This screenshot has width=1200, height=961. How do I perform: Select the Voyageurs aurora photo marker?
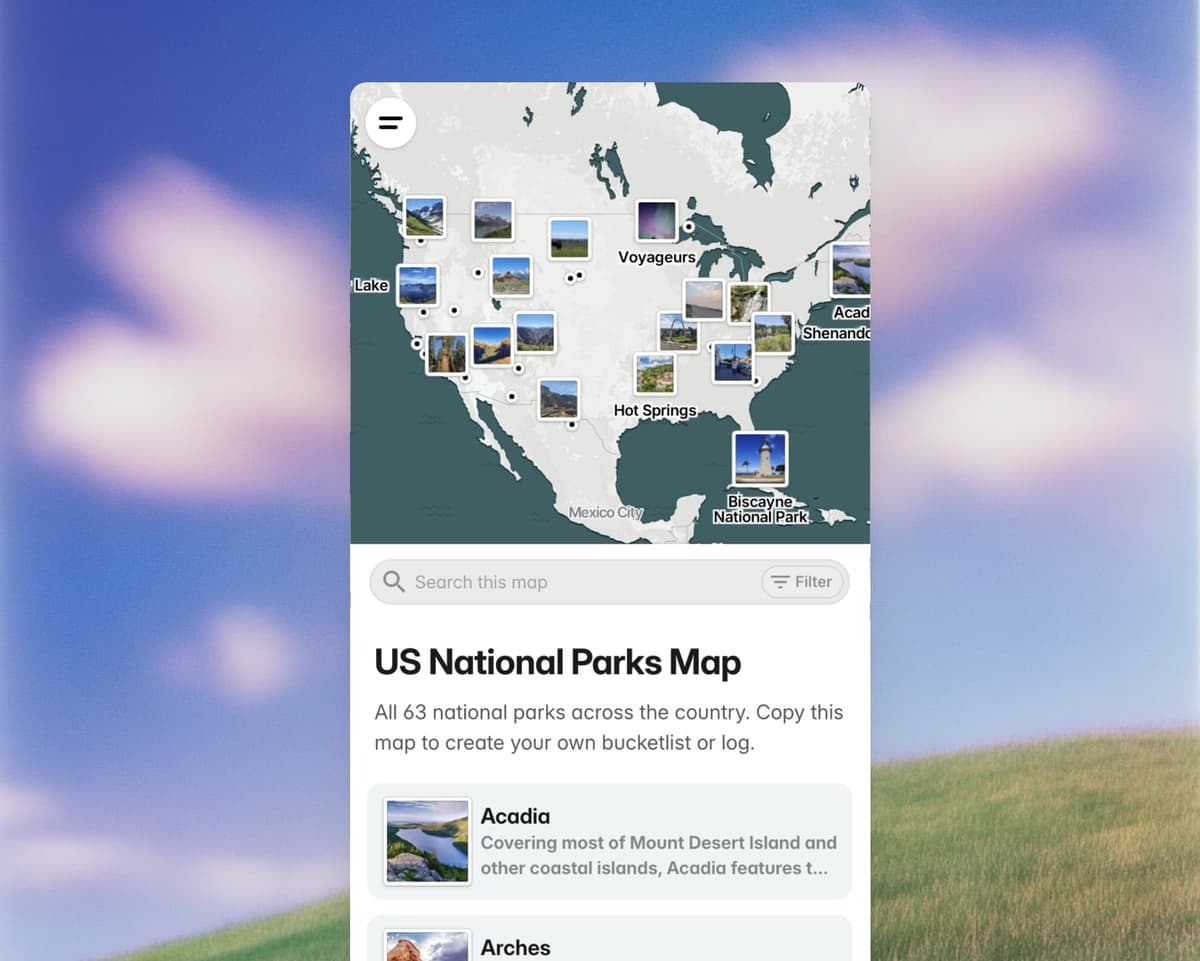tap(657, 221)
